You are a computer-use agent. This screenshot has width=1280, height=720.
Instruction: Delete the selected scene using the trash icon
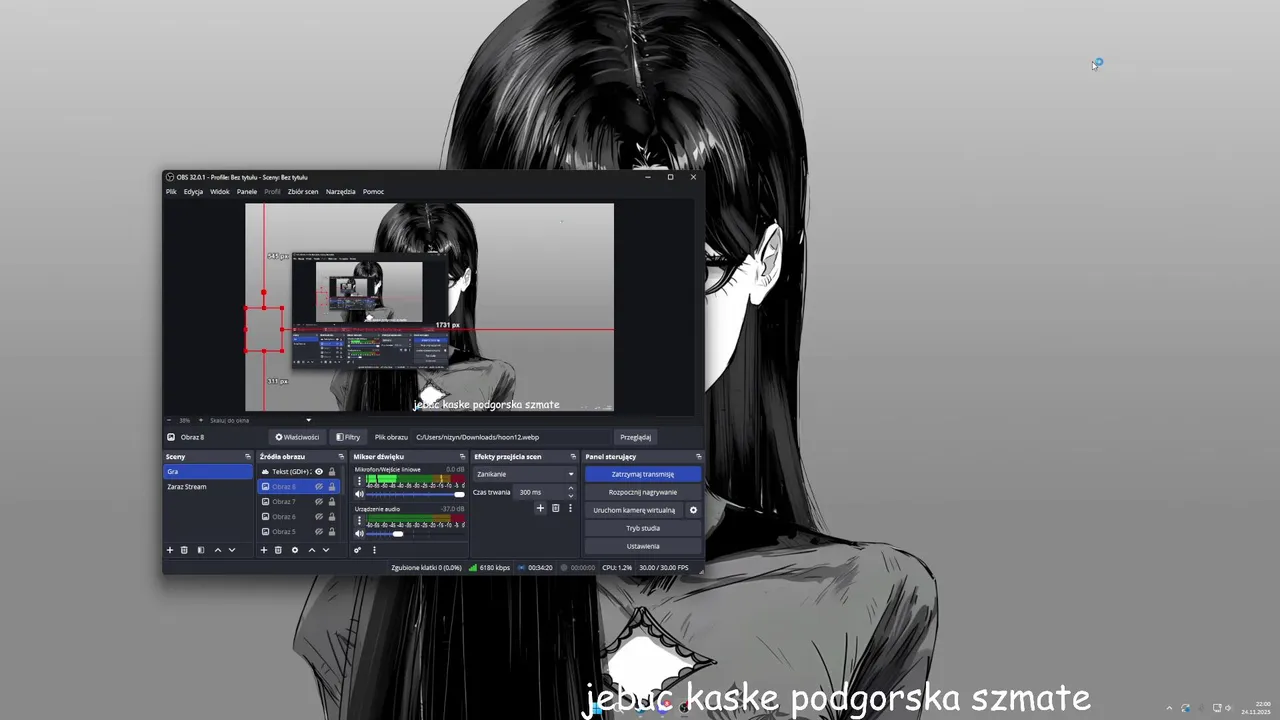(184, 550)
